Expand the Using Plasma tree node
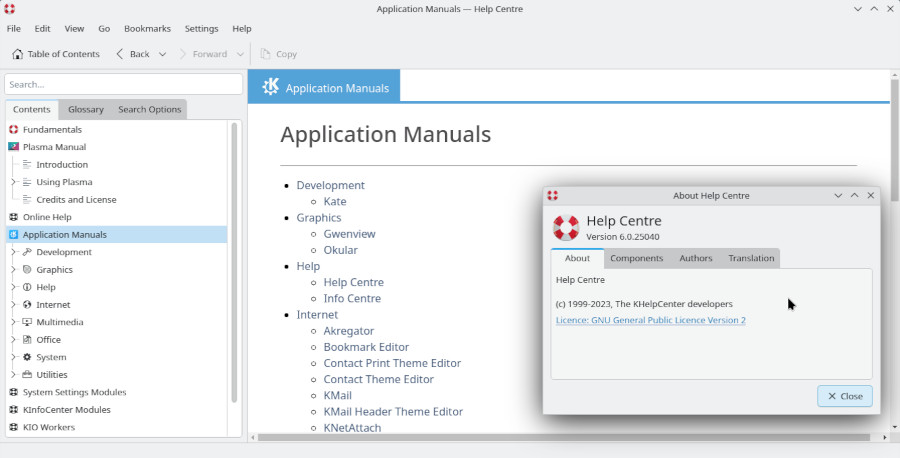Image resolution: width=900 pixels, height=458 pixels. [13, 182]
